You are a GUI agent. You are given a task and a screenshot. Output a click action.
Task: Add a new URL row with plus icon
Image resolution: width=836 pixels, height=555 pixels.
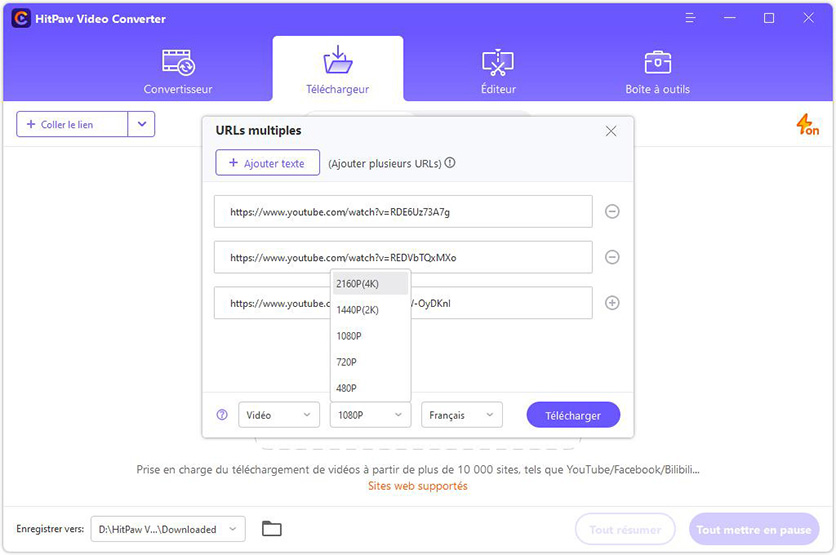click(612, 303)
